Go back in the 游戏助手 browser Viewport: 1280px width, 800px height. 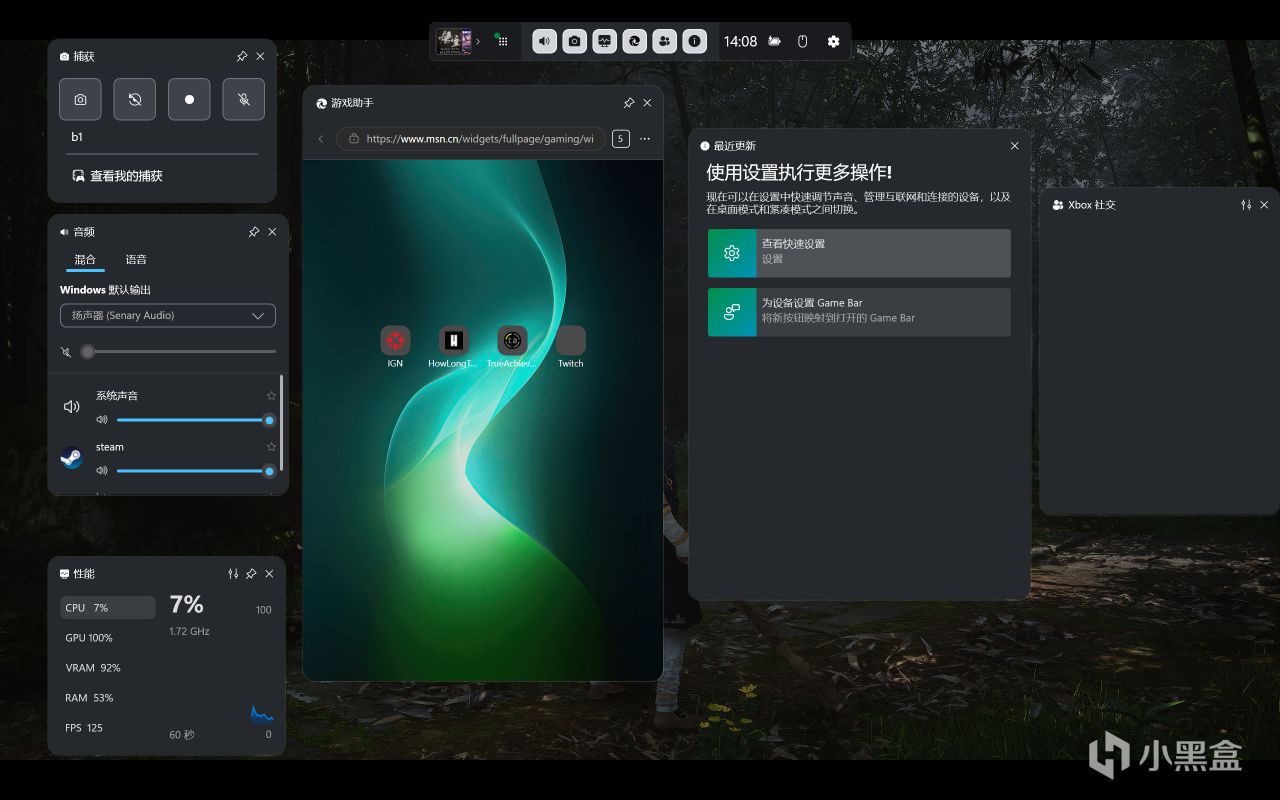[321, 139]
